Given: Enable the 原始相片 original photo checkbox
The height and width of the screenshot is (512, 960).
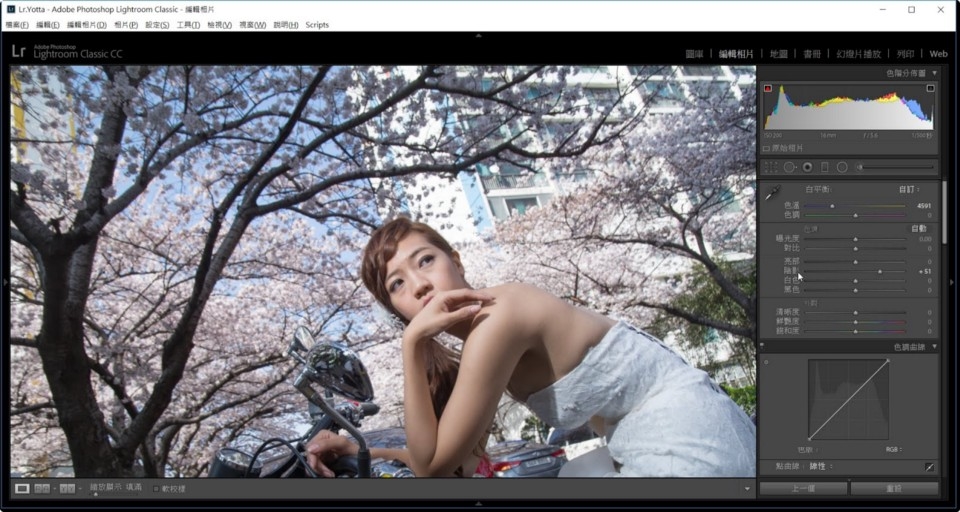Looking at the screenshot, I should 767,149.
